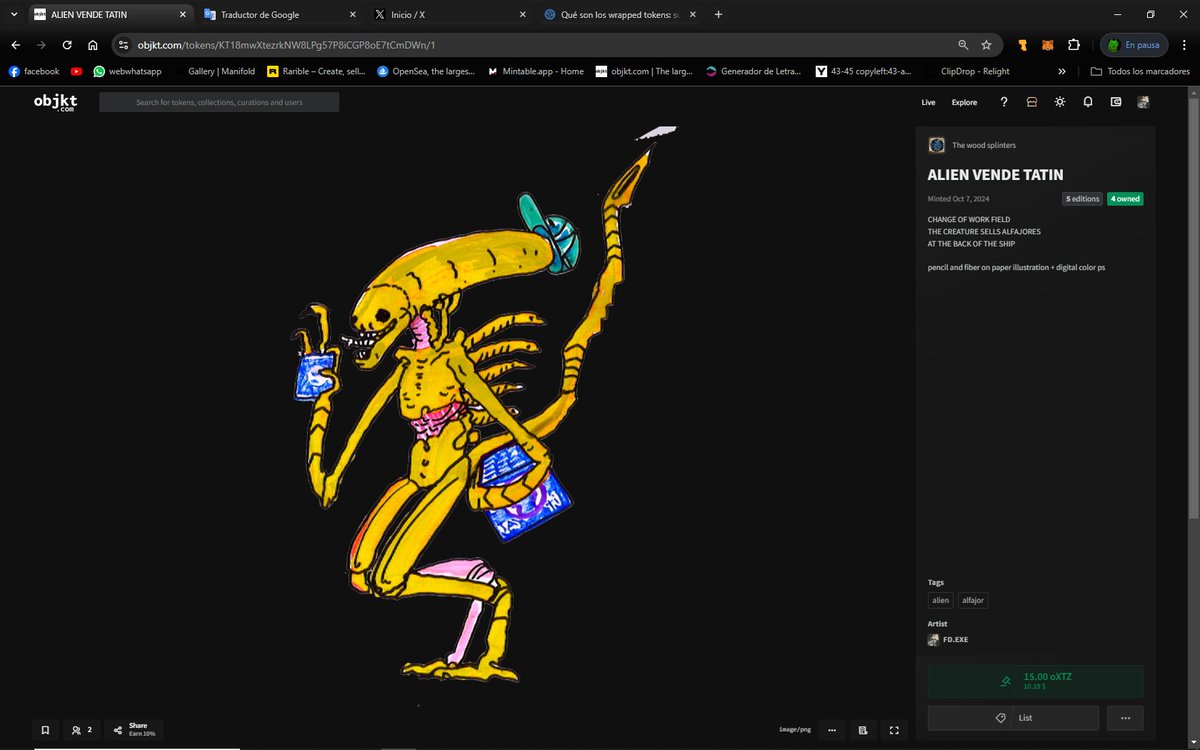1200x750 pixels.
Task: Expand hidden bookmarks chevron
Action: coord(1061,71)
